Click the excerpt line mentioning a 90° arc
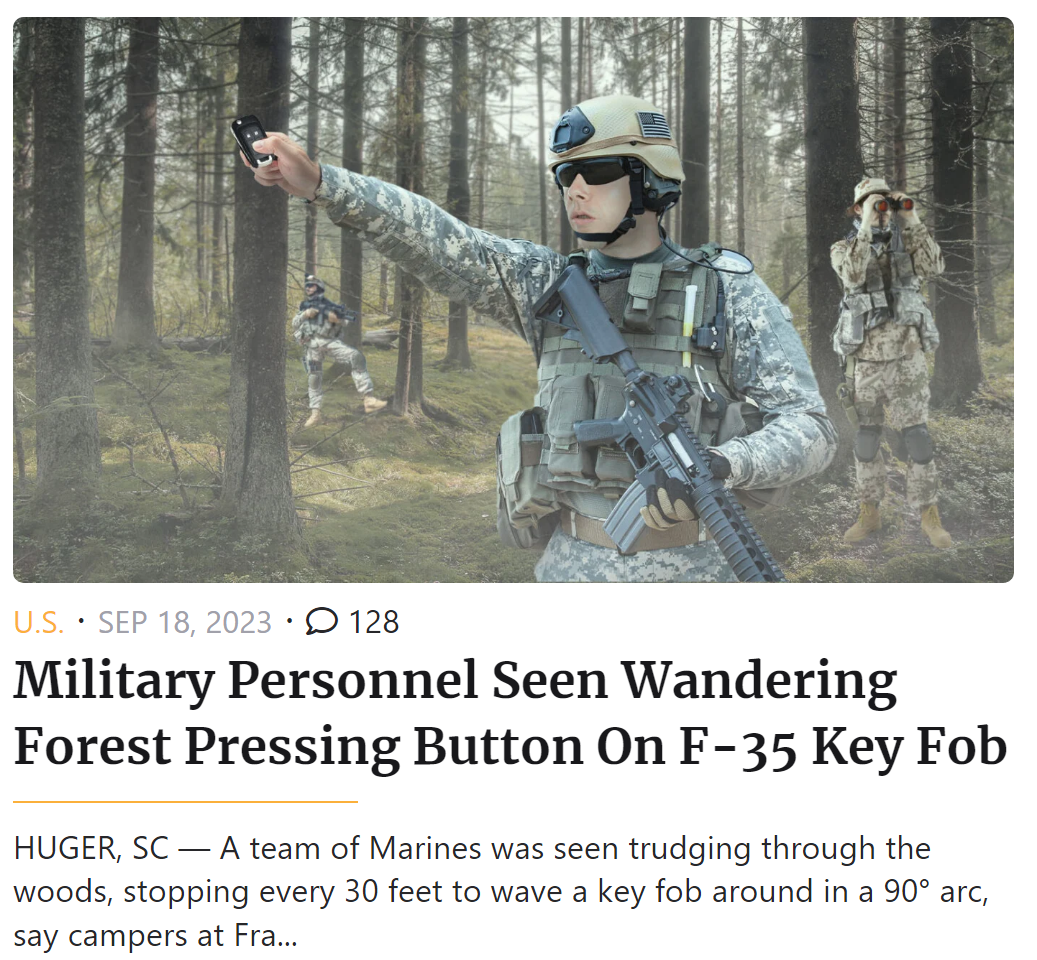This screenshot has width=1037, height=960. (501, 892)
